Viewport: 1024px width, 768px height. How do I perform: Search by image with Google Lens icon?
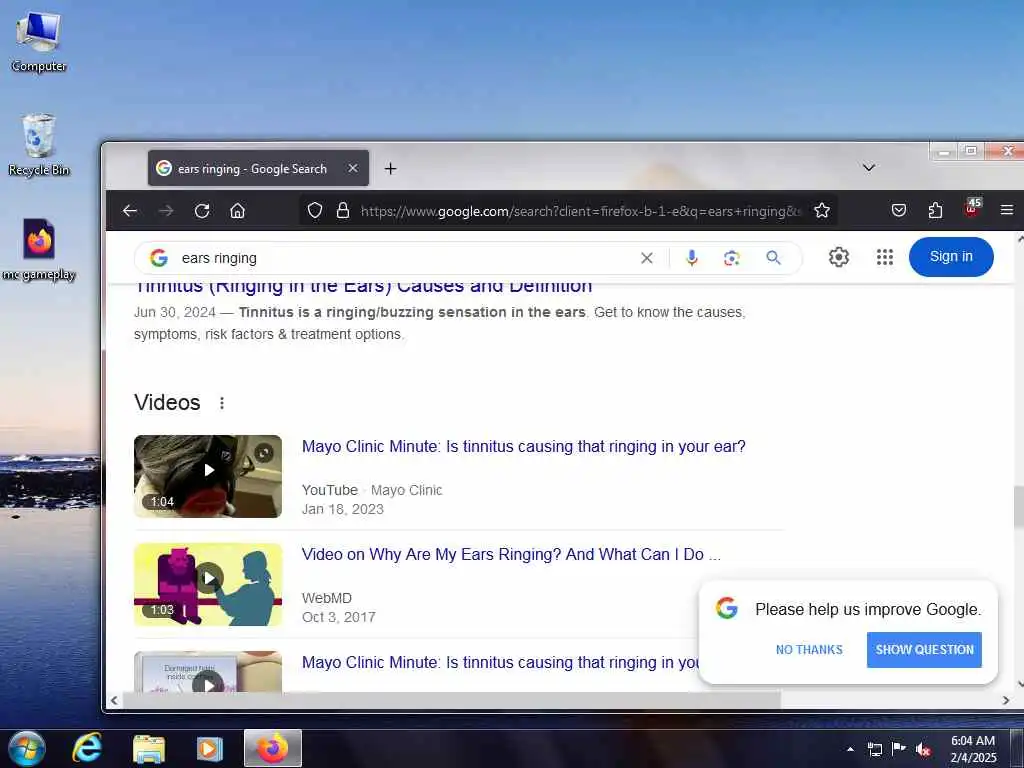click(731, 258)
